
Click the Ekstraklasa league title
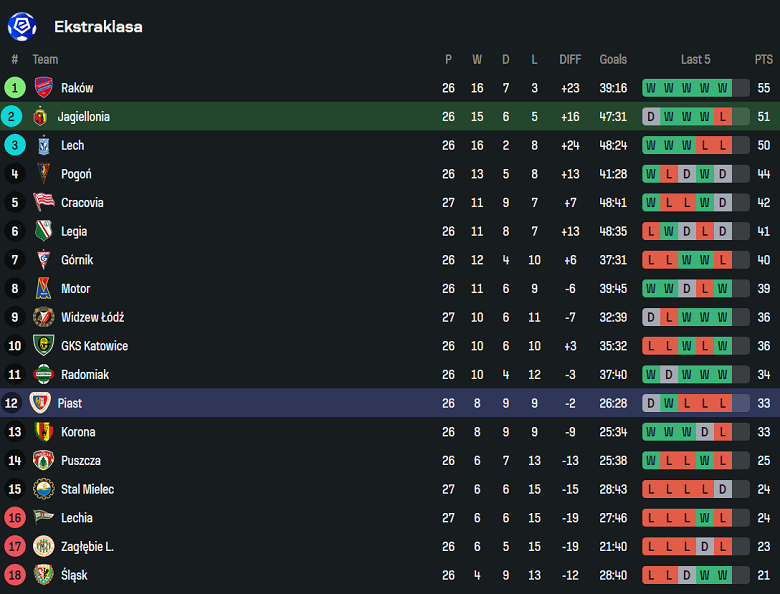click(x=98, y=27)
